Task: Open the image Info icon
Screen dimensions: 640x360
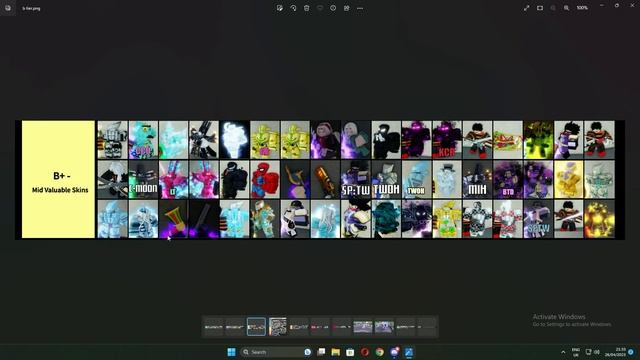Action: pos(333,8)
